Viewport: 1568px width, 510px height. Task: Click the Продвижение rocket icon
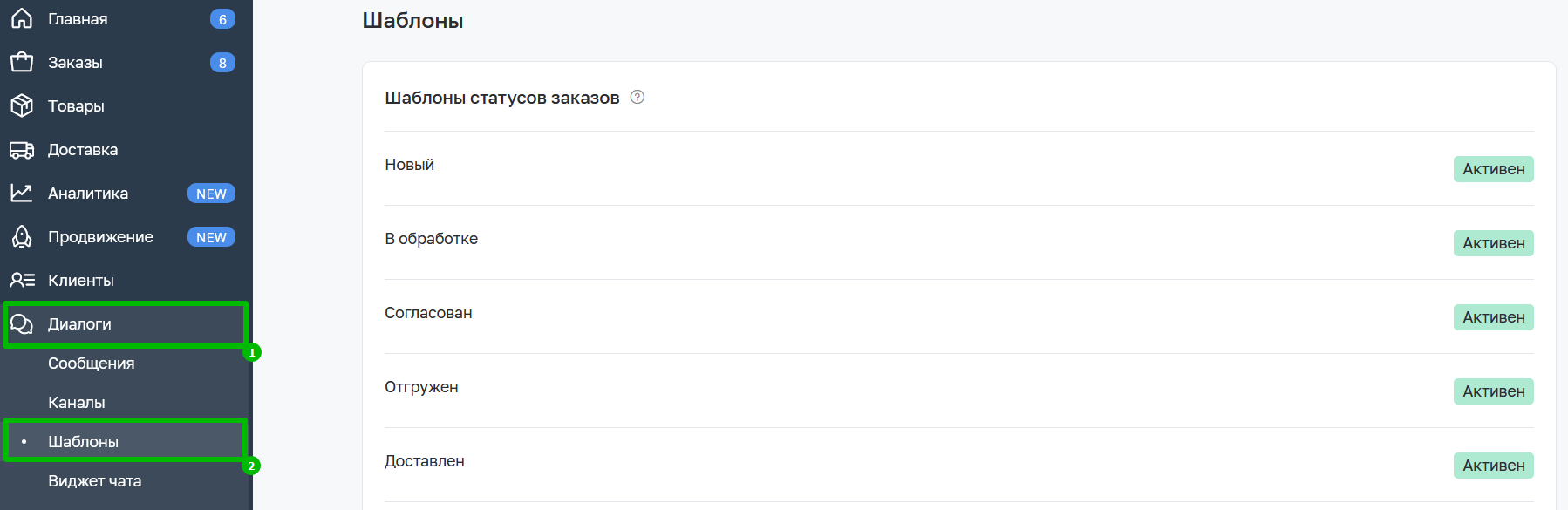[22, 236]
